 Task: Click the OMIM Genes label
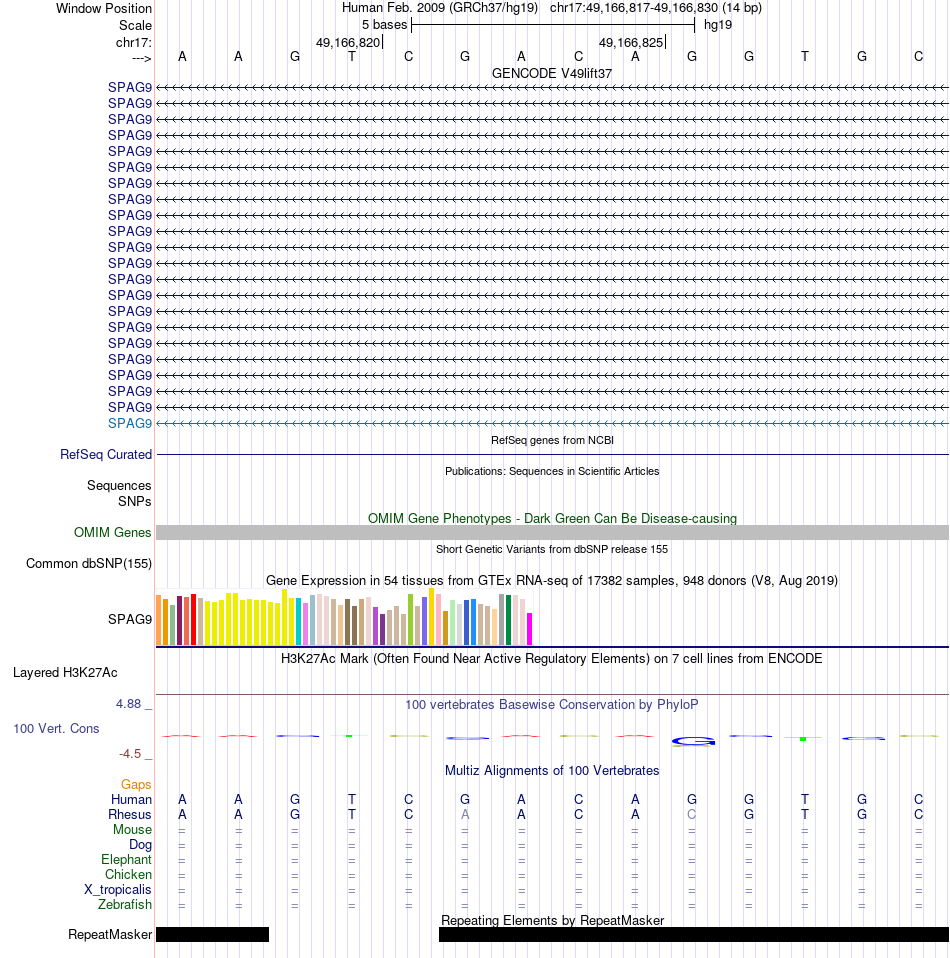pos(112,533)
